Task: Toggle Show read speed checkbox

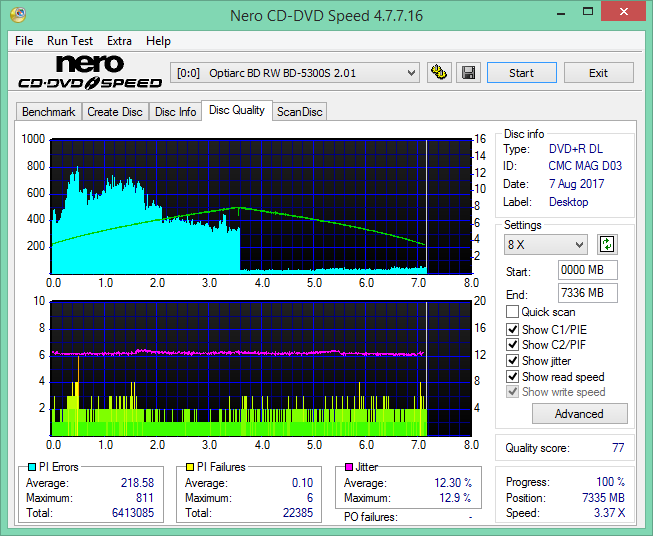Action: click(512, 376)
